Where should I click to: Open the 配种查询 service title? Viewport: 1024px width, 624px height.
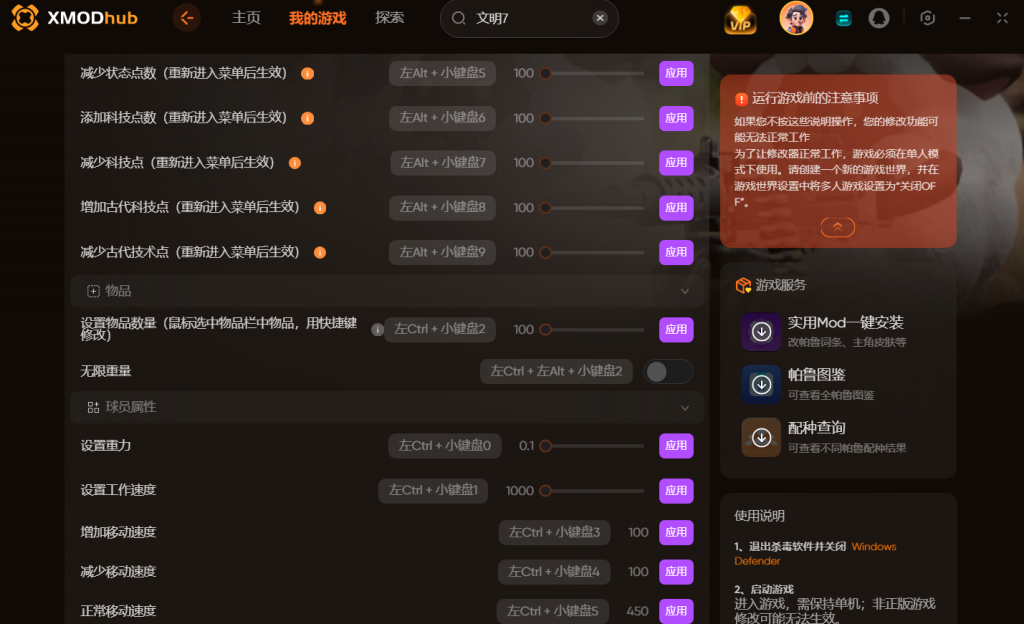tap(816, 428)
